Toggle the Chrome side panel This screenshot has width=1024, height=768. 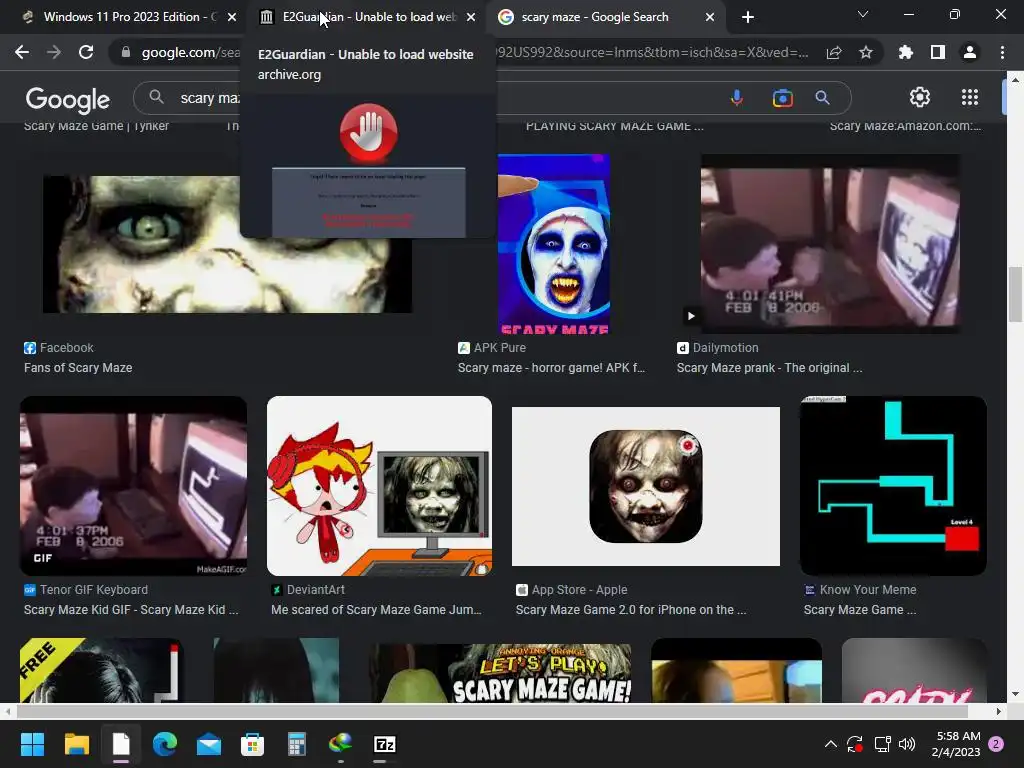pos(938,52)
